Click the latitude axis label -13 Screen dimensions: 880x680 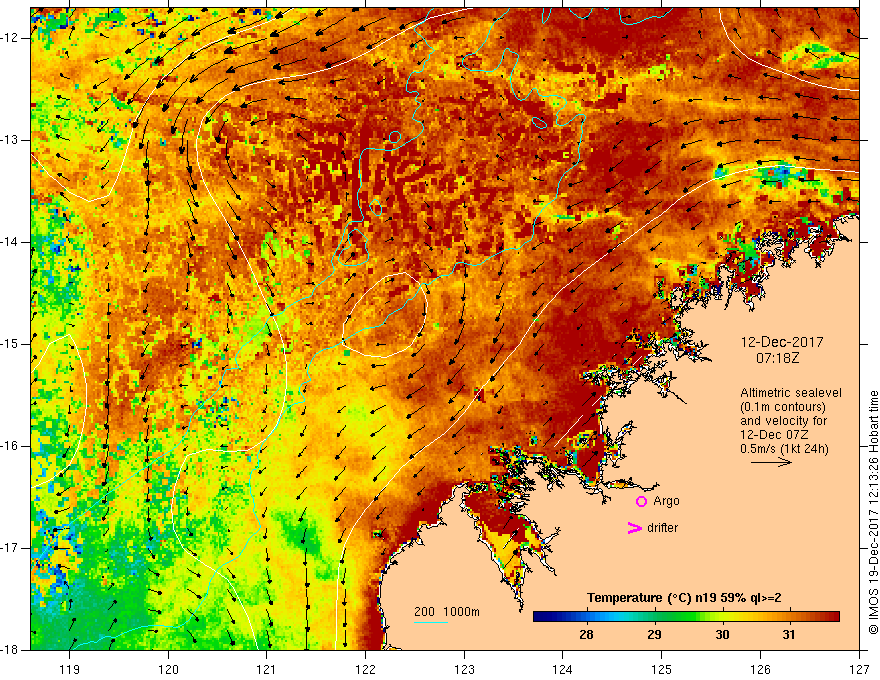pyautogui.click(x=10, y=140)
